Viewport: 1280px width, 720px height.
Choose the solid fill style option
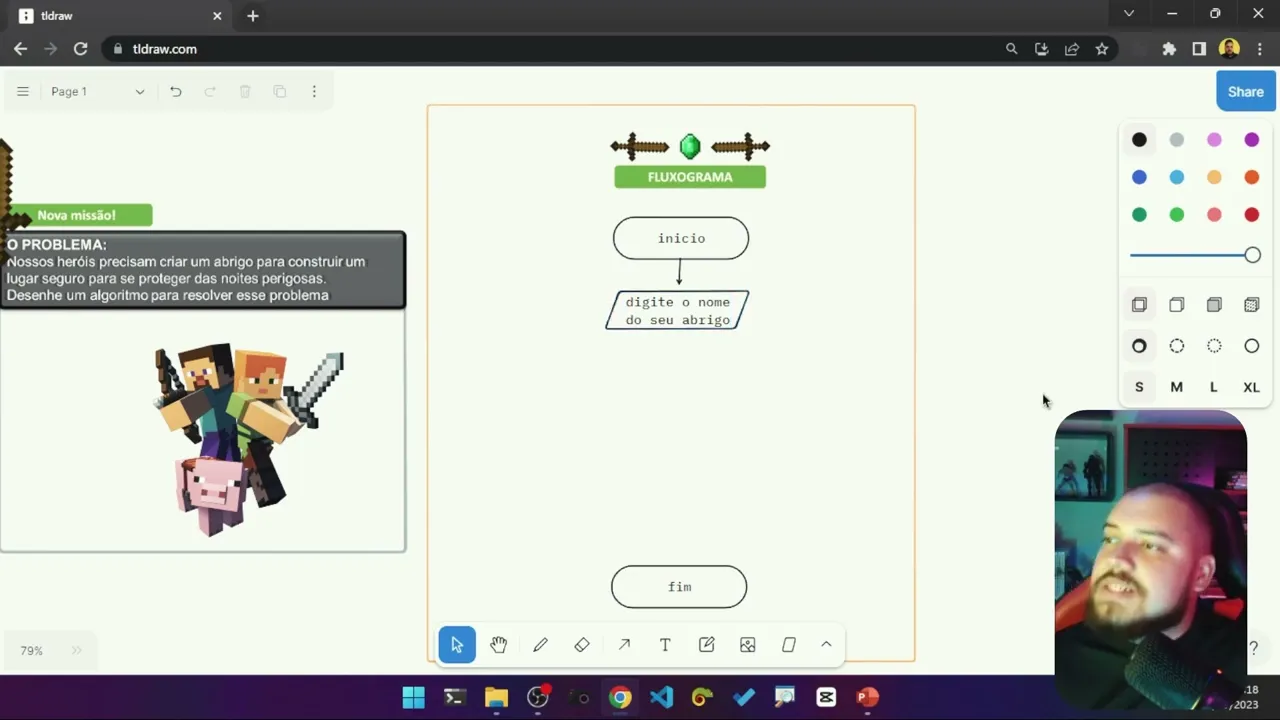tap(1214, 305)
